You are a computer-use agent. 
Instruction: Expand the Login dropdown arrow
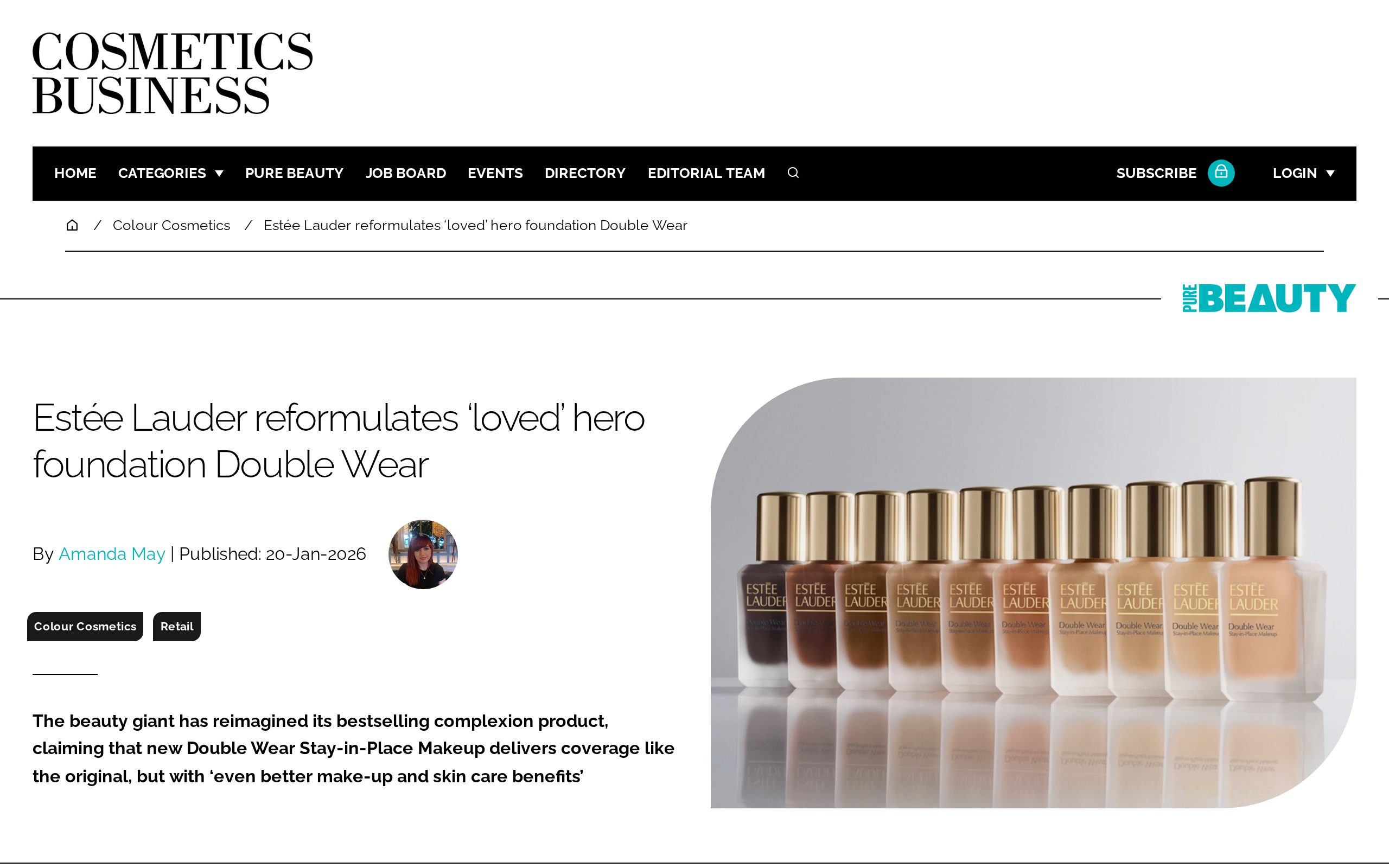tap(1330, 174)
